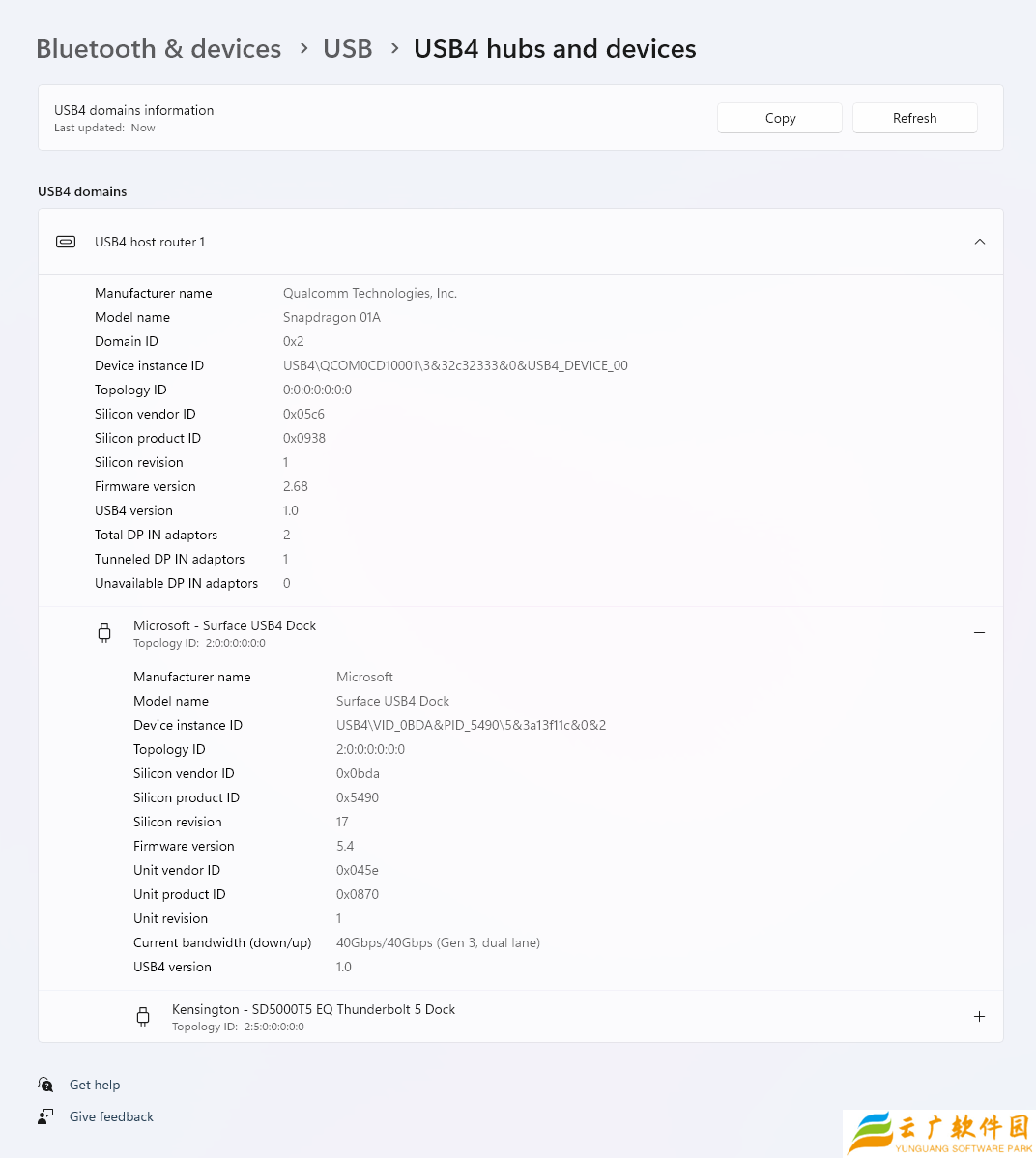Image resolution: width=1036 pixels, height=1158 pixels.
Task: Collapse the Microsoft Surface USB4 Dock details
Action: [979, 633]
